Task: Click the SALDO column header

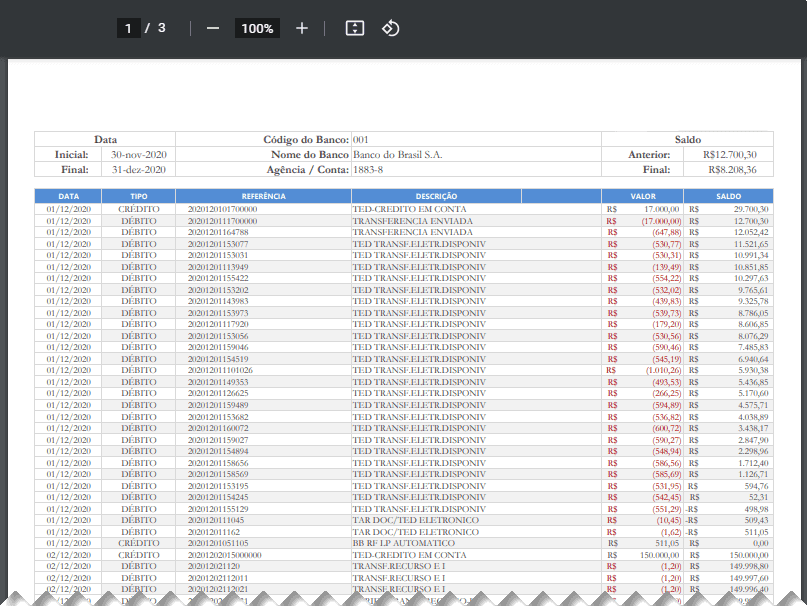Action: tap(728, 196)
